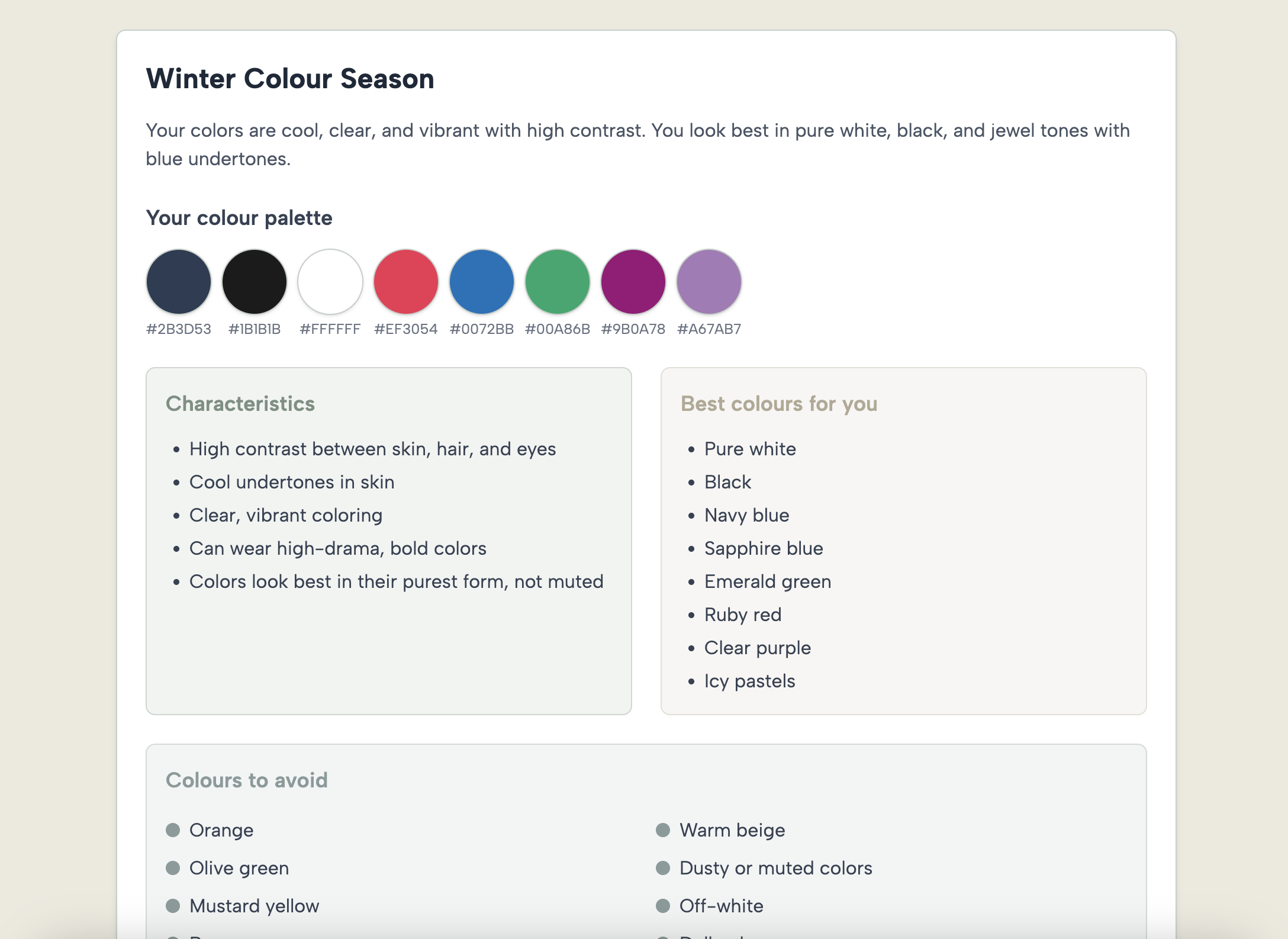
Task: Select the black #1B1B1B swatch
Action: tap(255, 282)
